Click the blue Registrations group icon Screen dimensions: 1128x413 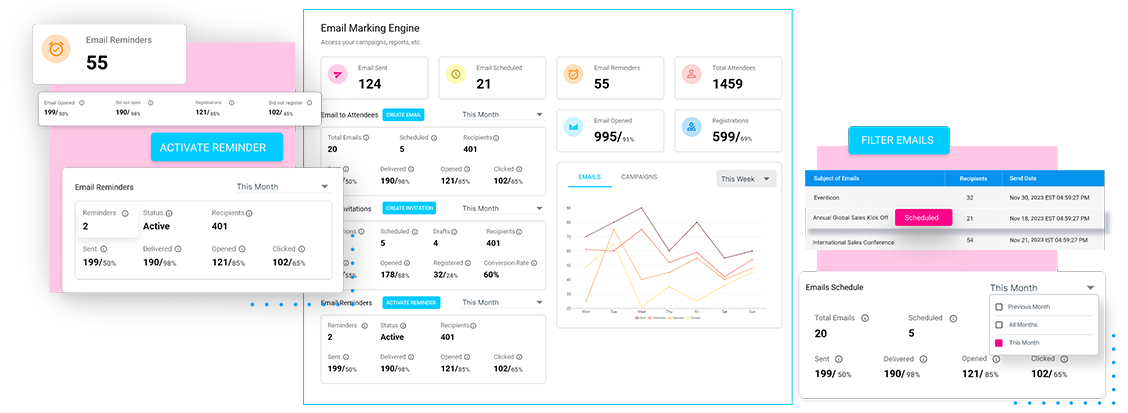coord(691,127)
